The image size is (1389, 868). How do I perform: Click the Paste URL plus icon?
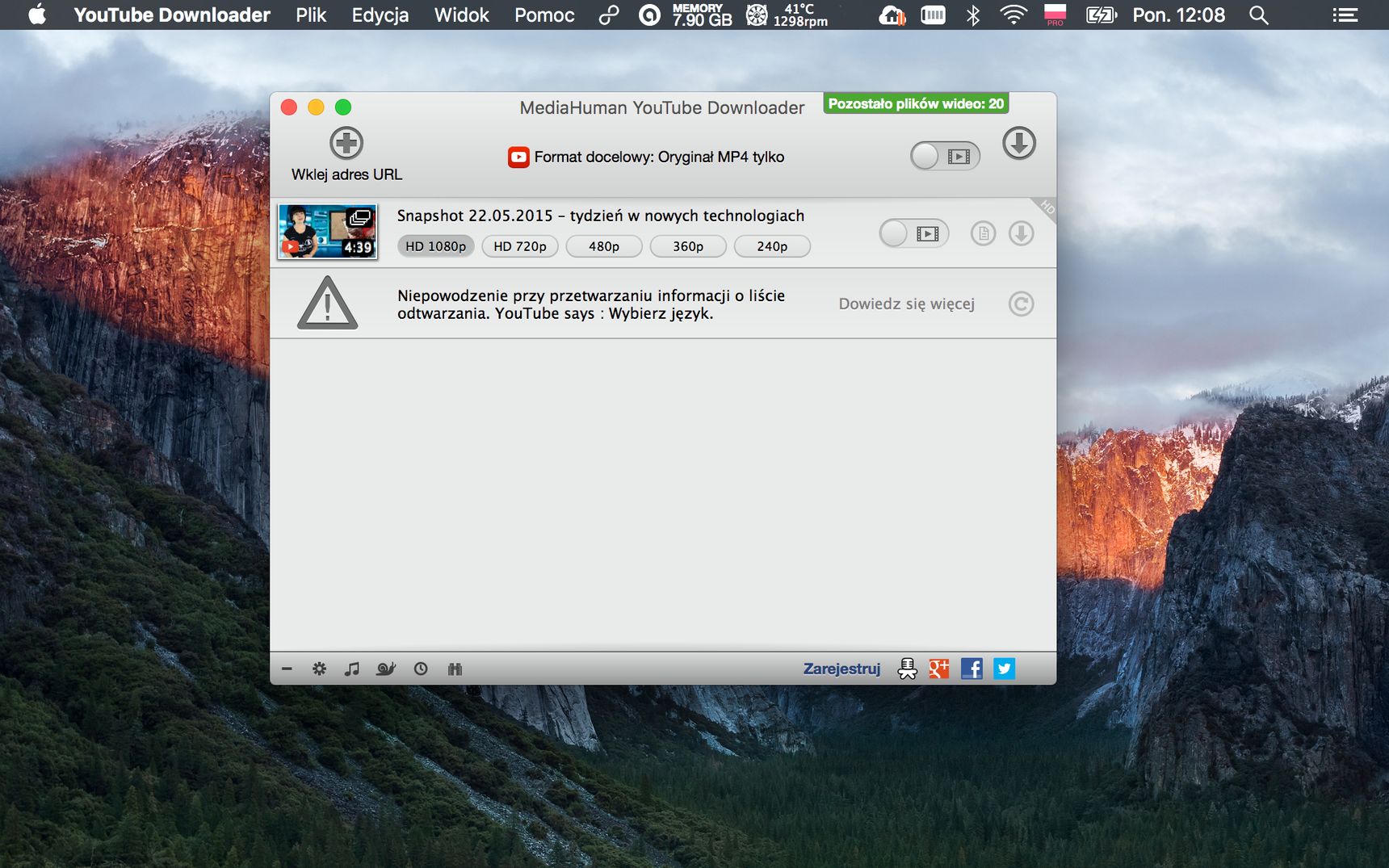tap(346, 144)
